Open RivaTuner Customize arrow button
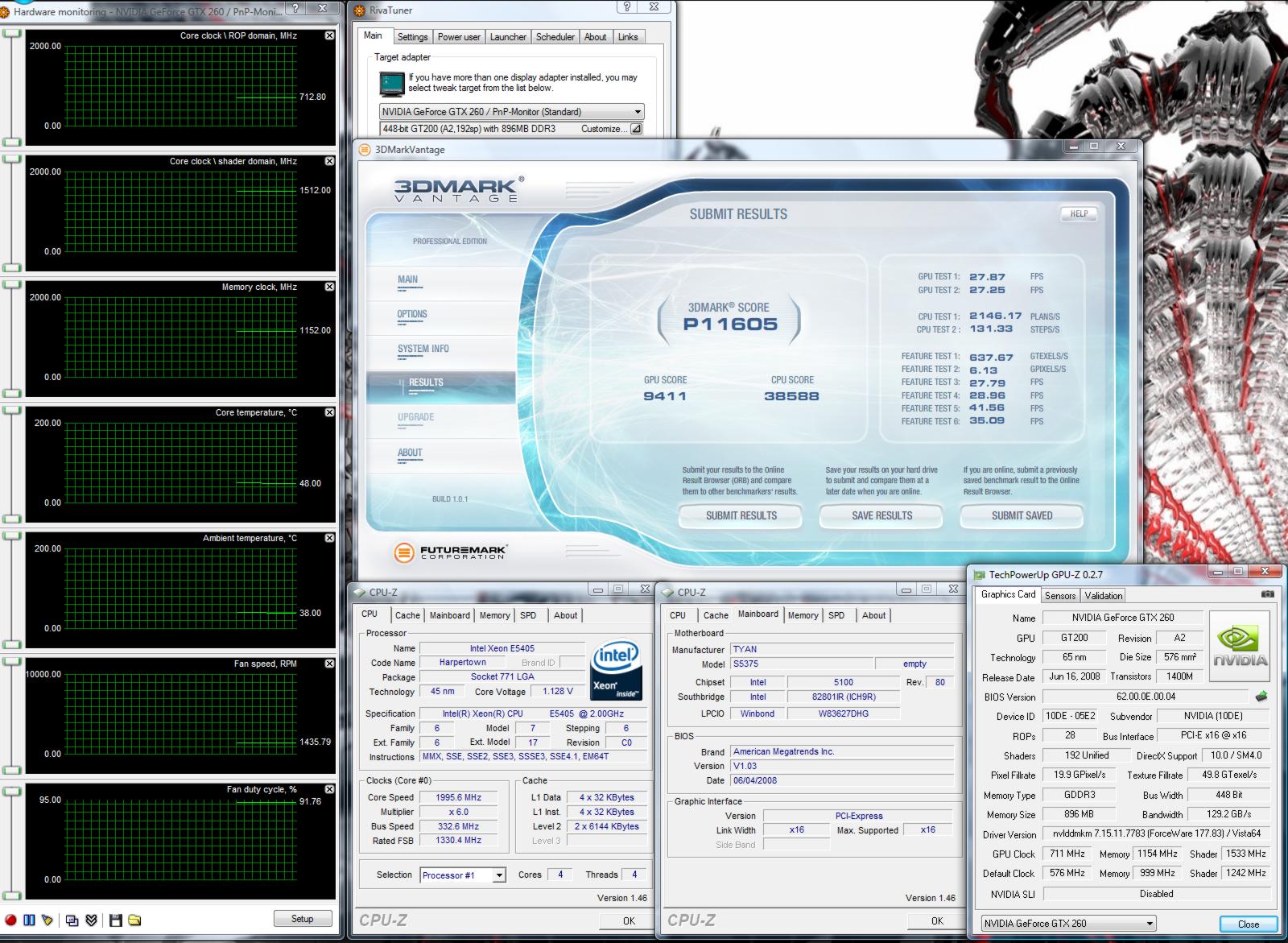Image resolution: width=1288 pixels, height=943 pixels. 636,129
